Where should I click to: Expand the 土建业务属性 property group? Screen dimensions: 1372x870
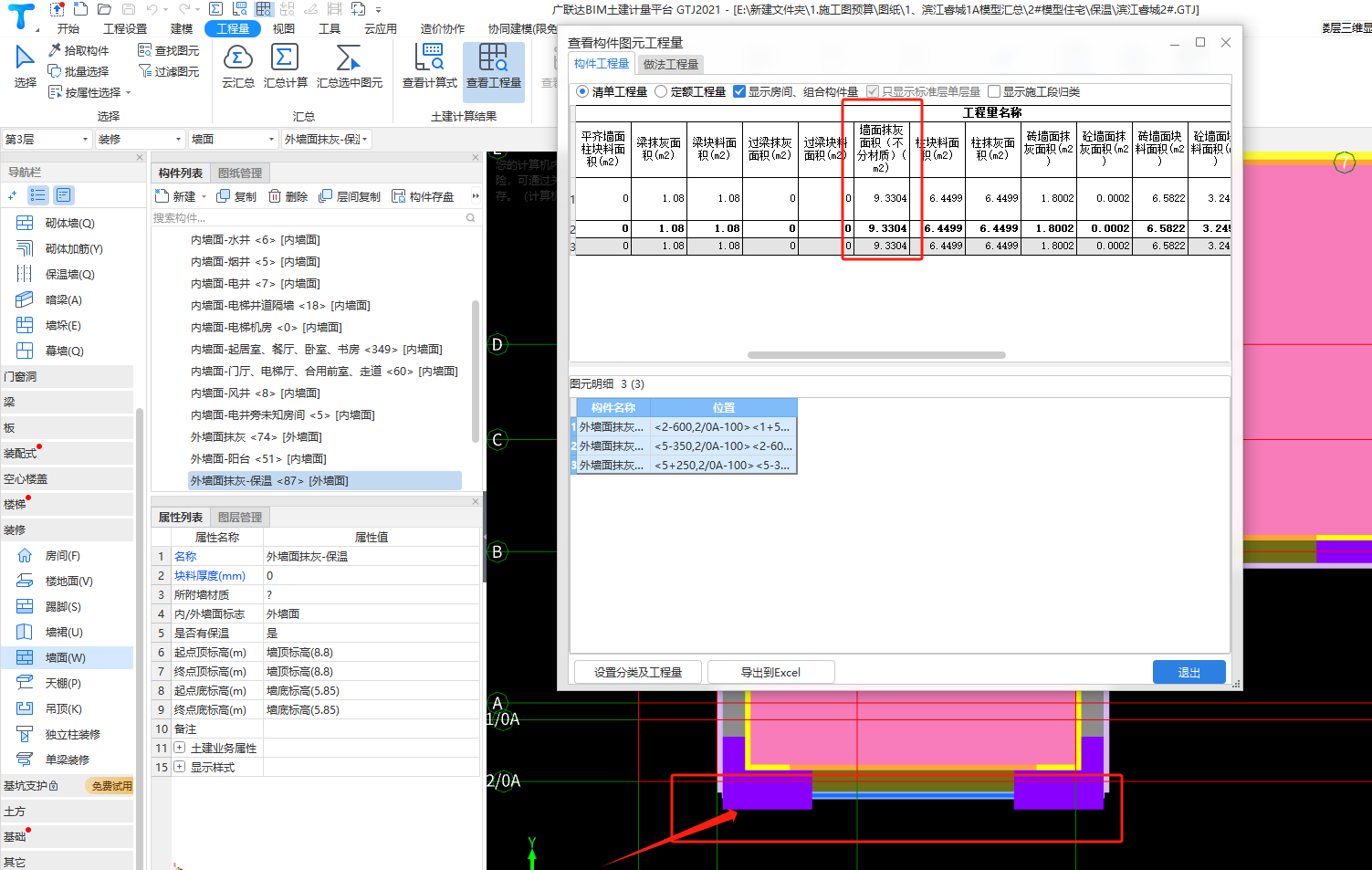[179, 748]
